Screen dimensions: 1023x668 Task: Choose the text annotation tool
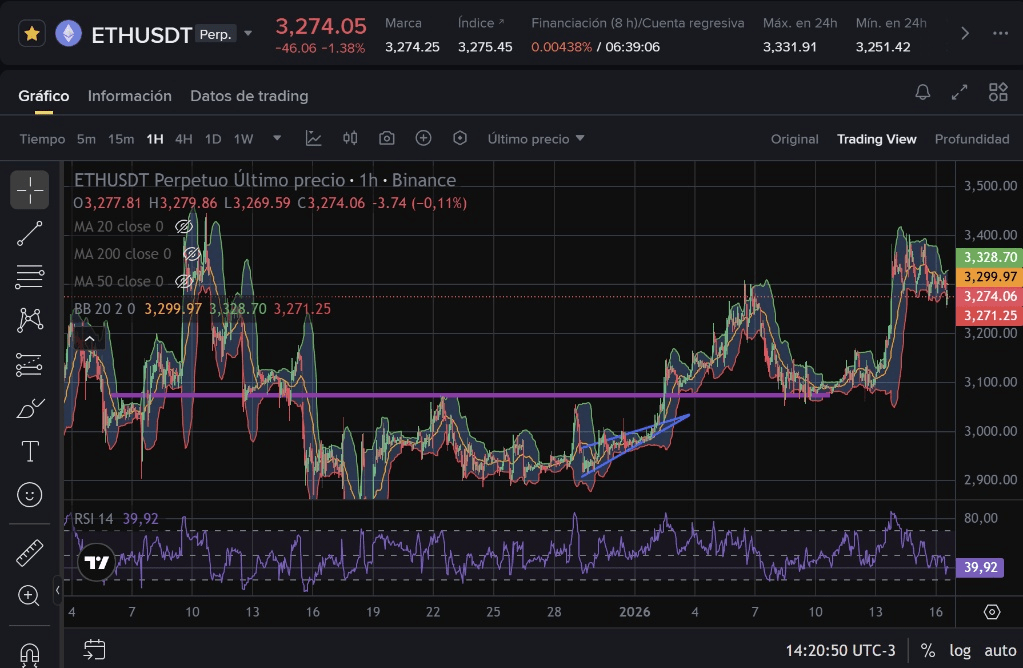pyautogui.click(x=30, y=451)
